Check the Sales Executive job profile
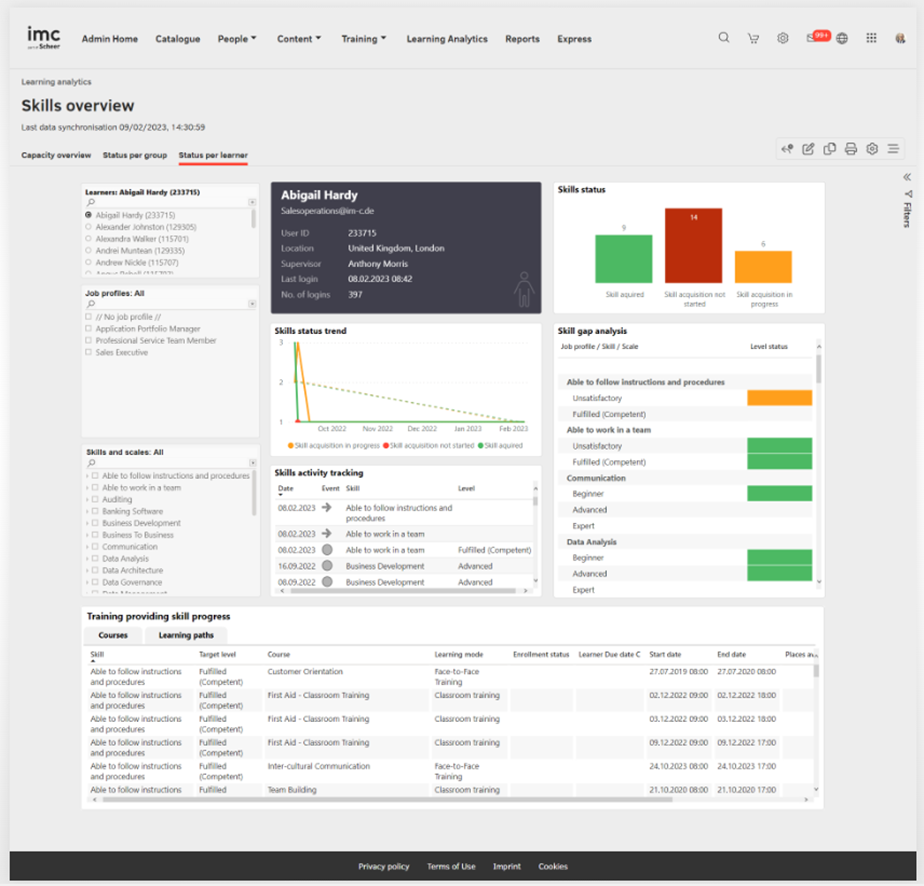 89,353
